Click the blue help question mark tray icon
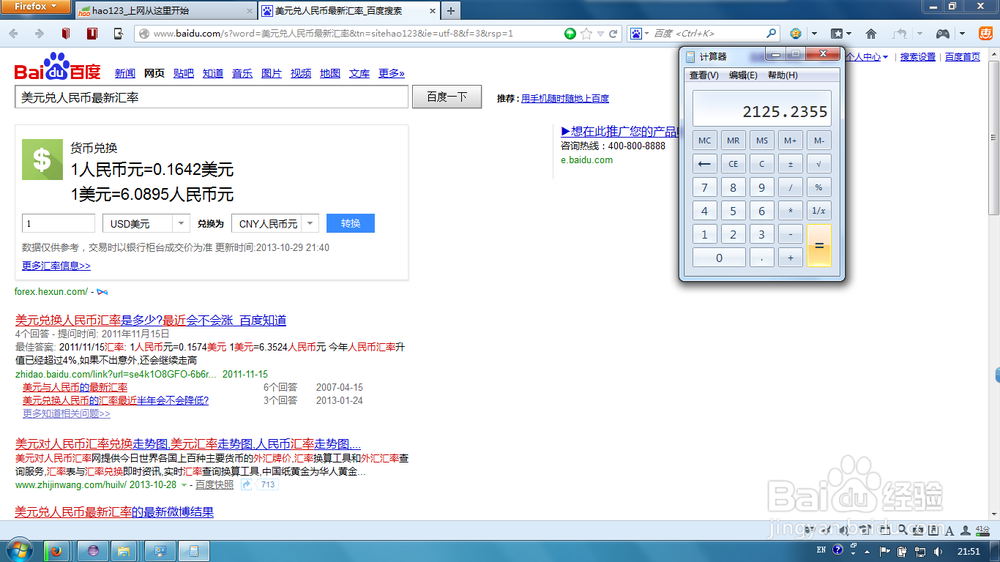This screenshot has height=562, width=1000. pos(838,550)
